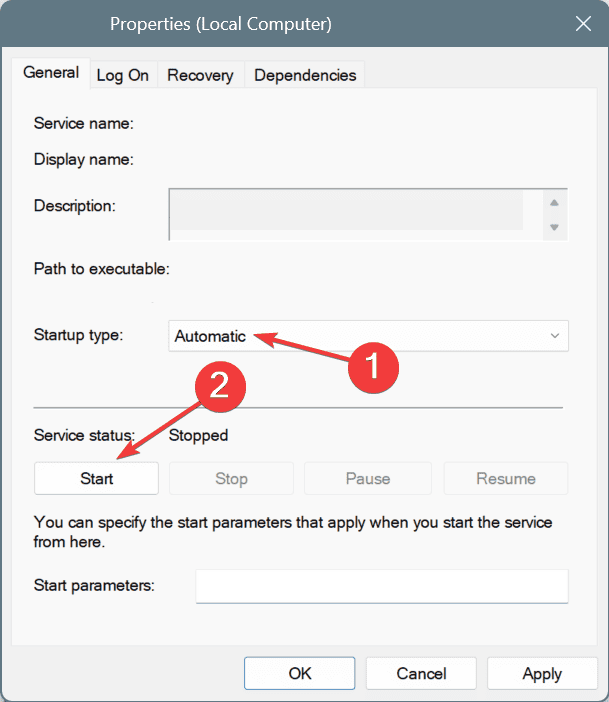Open the Recovery tab
This screenshot has height=702, width=609.
click(200, 75)
